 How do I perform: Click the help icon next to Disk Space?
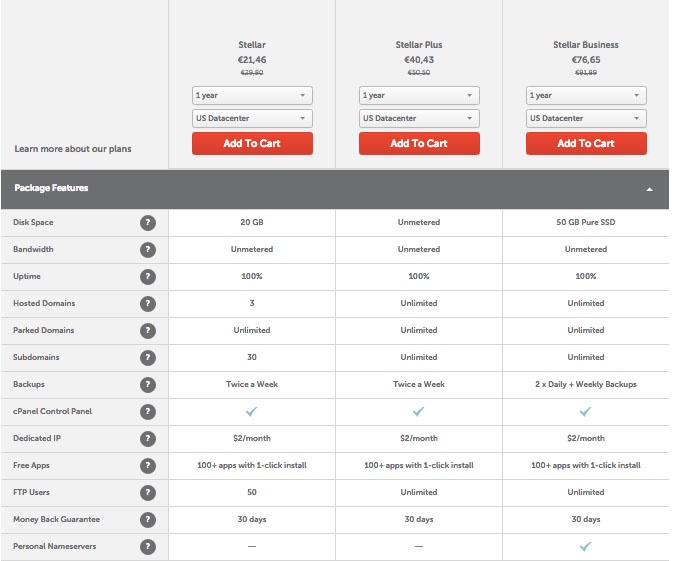click(x=148, y=222)
